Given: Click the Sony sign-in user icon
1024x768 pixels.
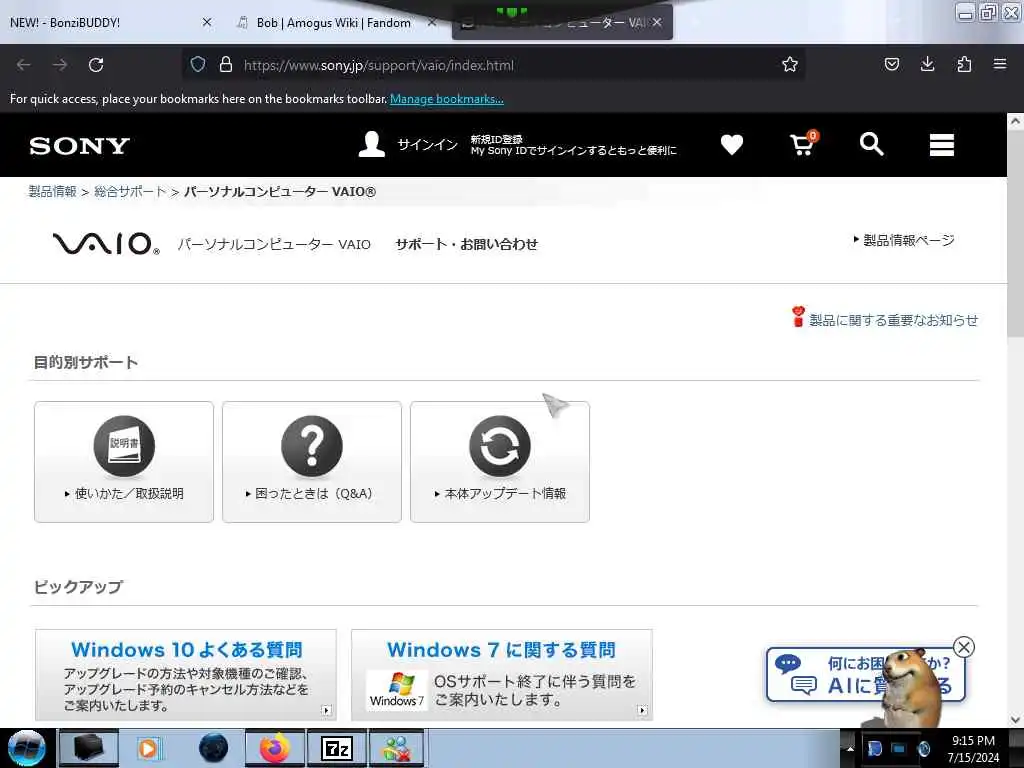Looking at the screenshot, I should [372, 144].
